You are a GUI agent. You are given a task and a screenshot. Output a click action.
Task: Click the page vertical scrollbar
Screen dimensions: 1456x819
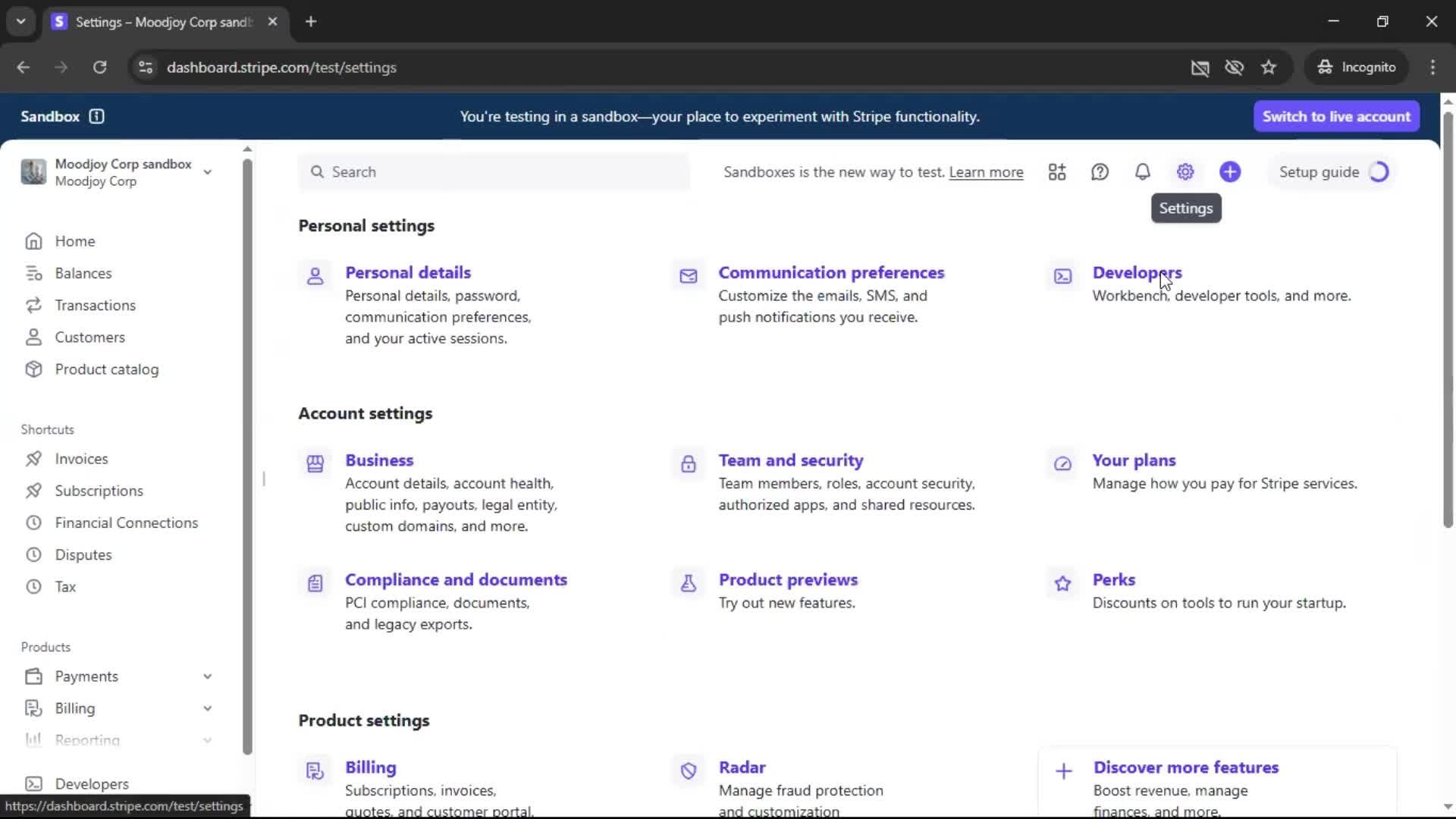1448,318
